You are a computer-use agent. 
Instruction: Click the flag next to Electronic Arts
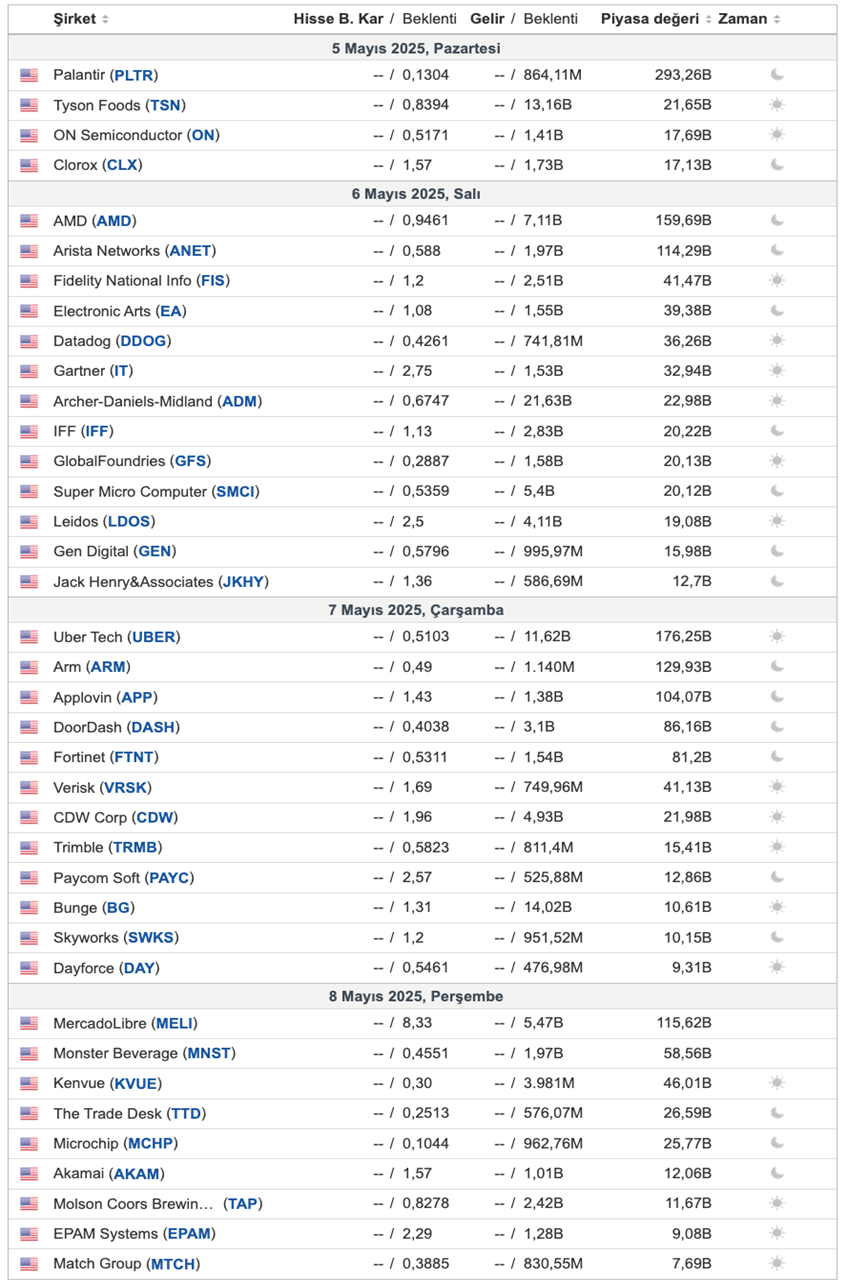pyautogui.click(x=29, y=311)
